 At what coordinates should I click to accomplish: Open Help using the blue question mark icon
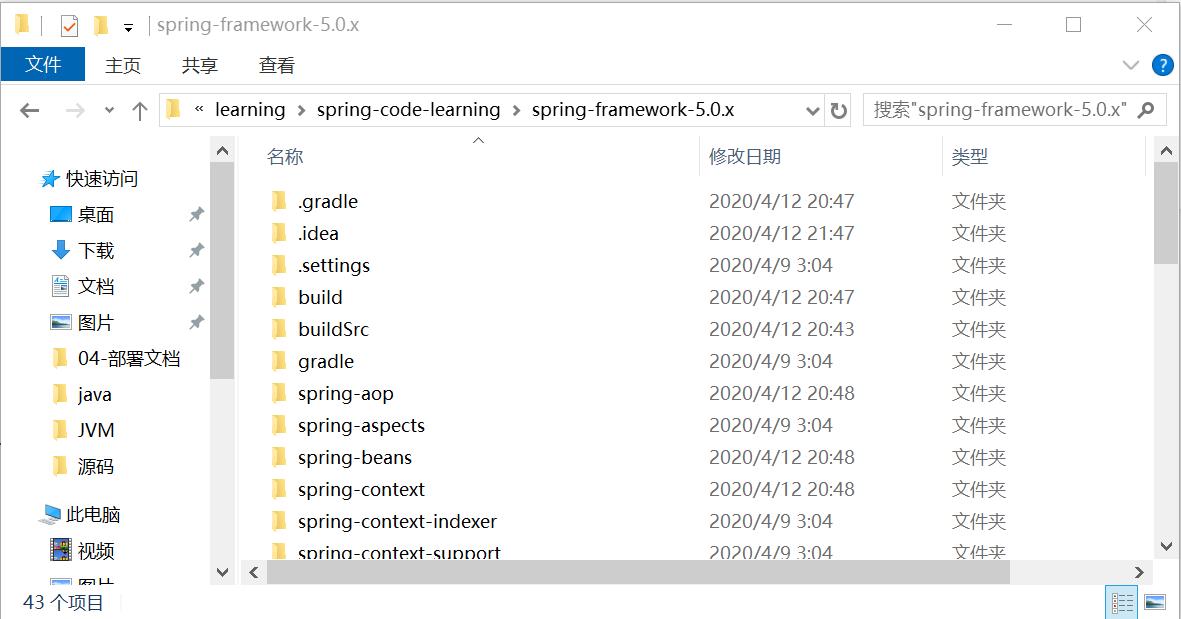(x=1163, y=66)
